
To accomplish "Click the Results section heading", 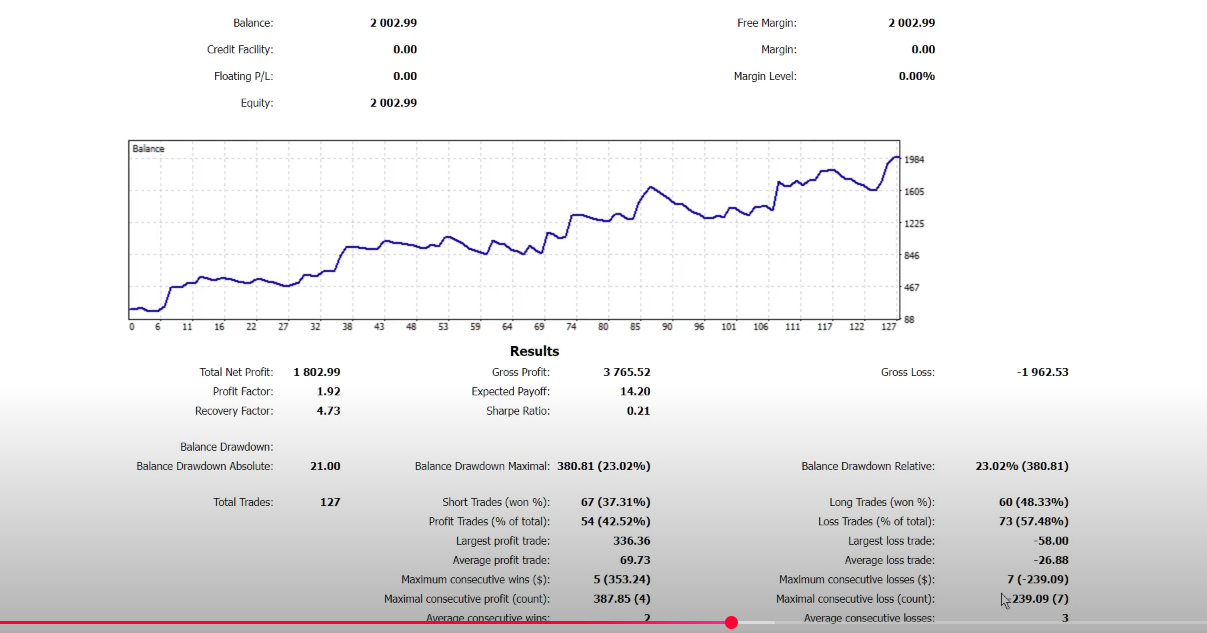I will (x=535, y=351).
